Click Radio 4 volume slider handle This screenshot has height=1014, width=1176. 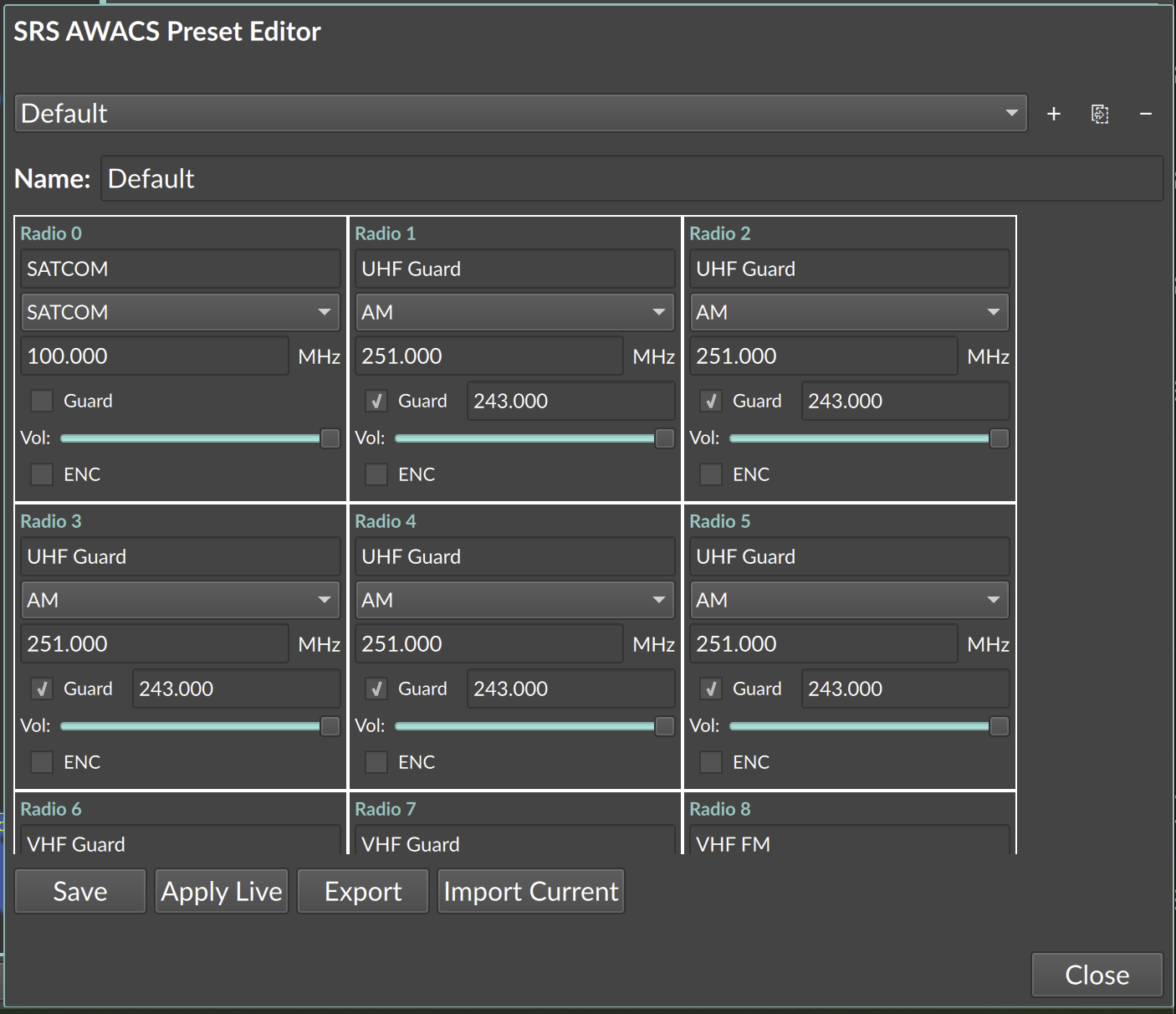665,726
